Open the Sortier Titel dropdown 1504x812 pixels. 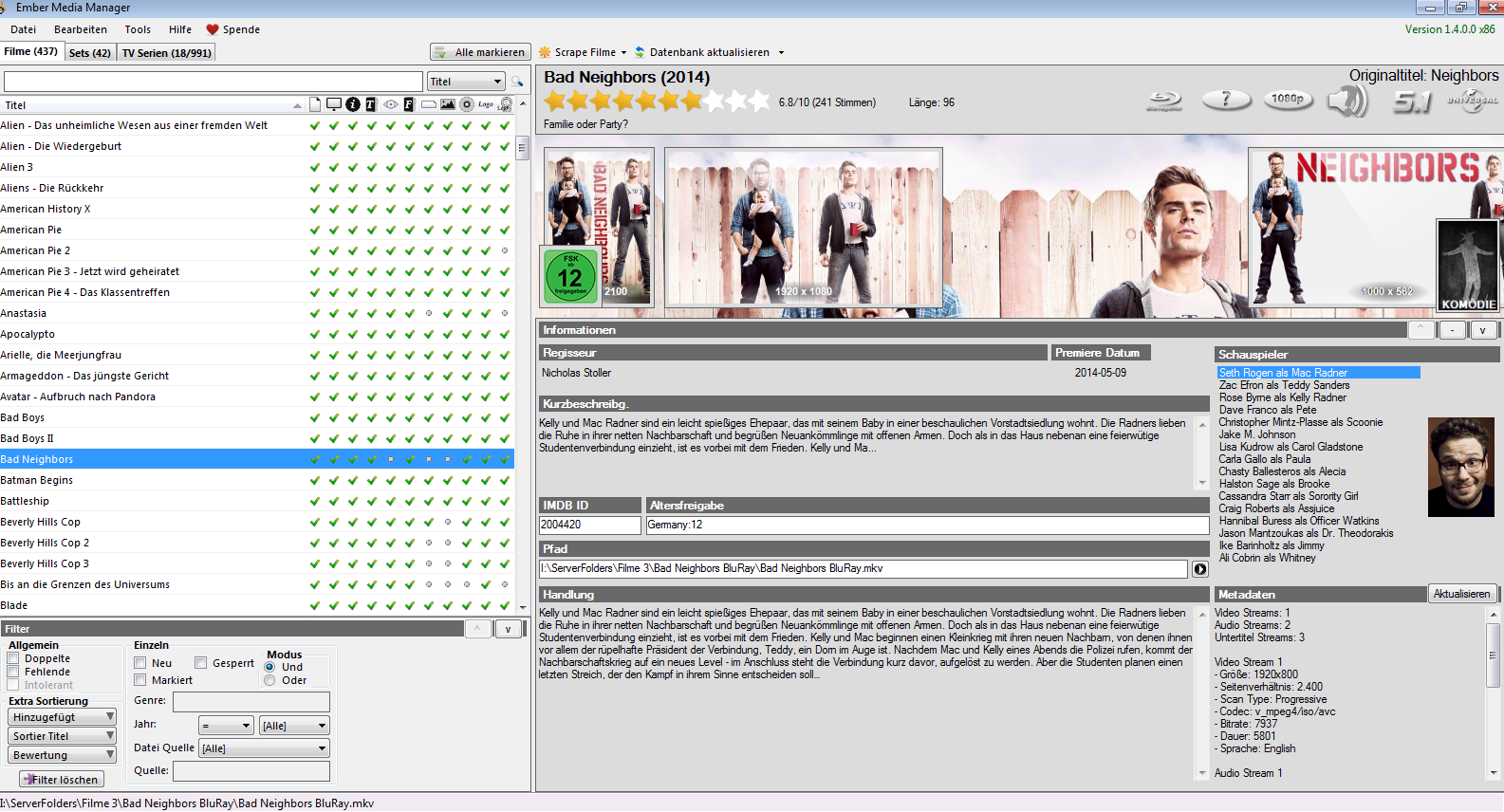[x=63, y=736]
